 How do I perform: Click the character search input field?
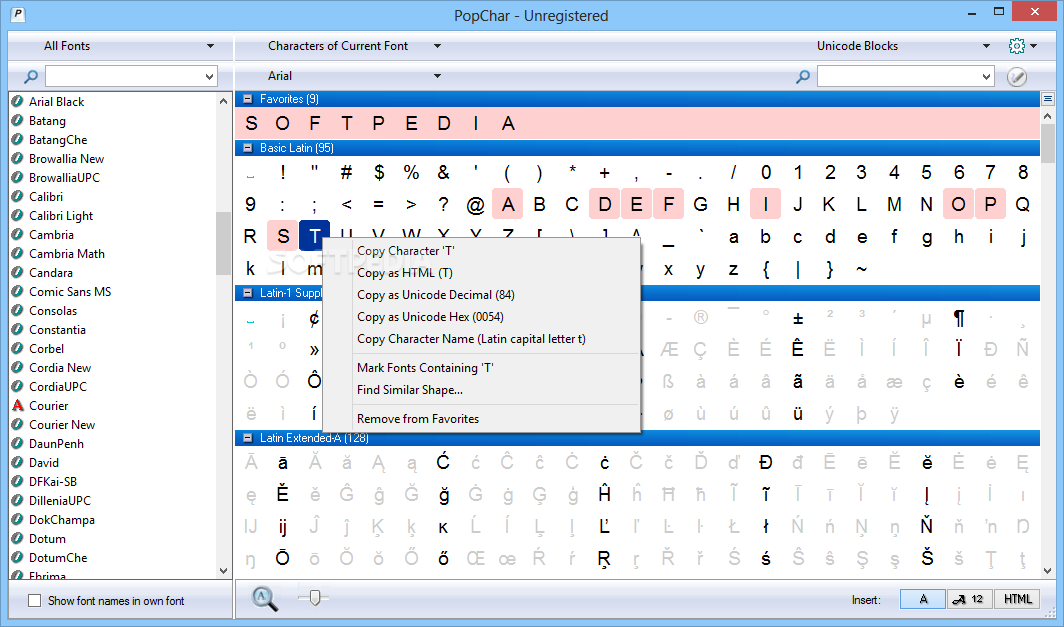coord(898,77)
